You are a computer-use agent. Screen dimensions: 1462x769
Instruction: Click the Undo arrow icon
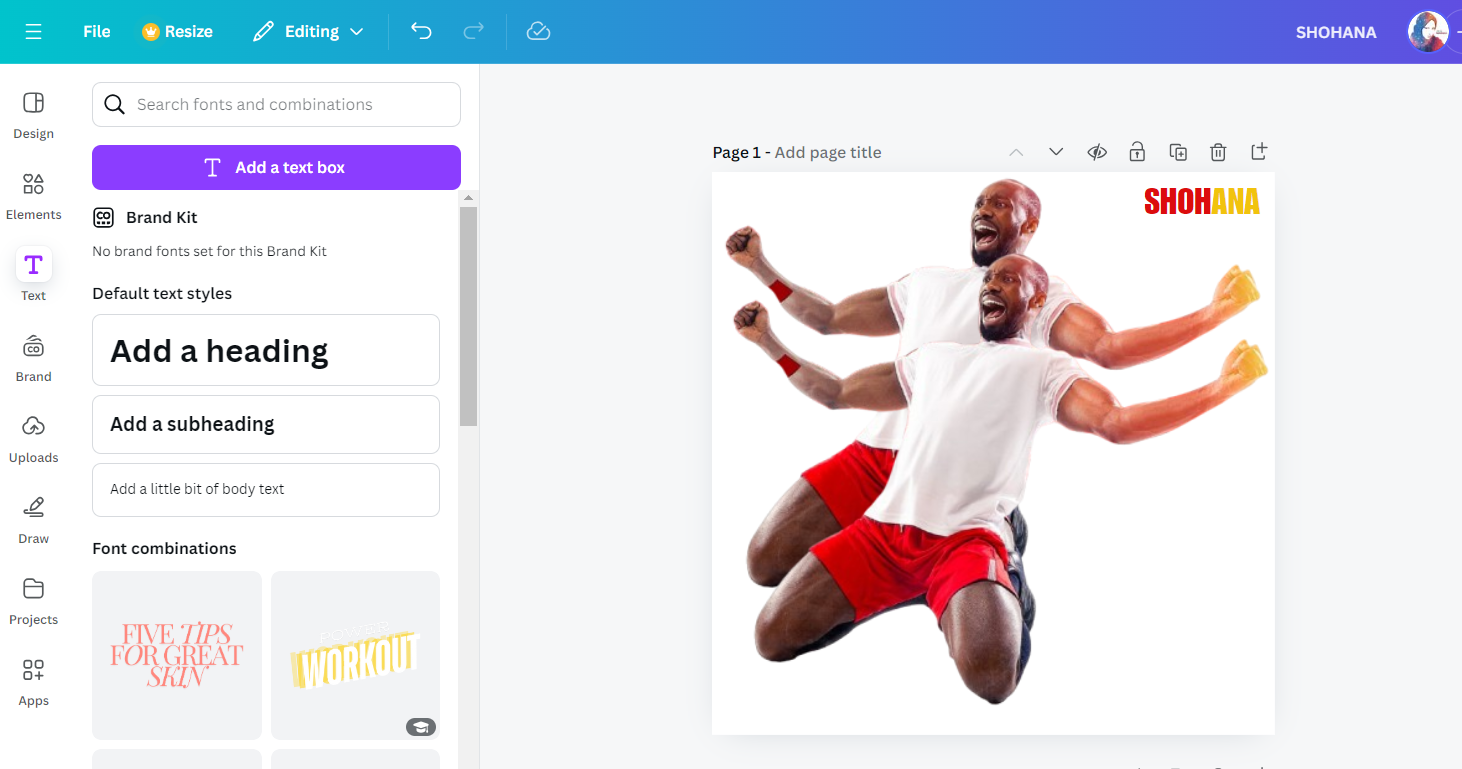click(421, 31)
